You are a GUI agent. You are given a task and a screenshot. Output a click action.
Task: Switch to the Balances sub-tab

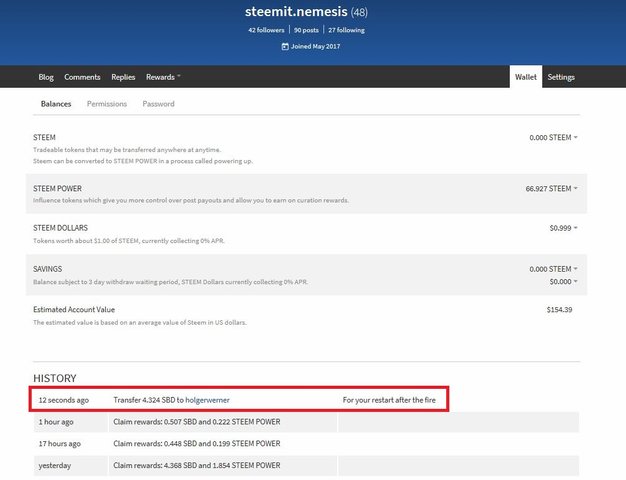56,104
